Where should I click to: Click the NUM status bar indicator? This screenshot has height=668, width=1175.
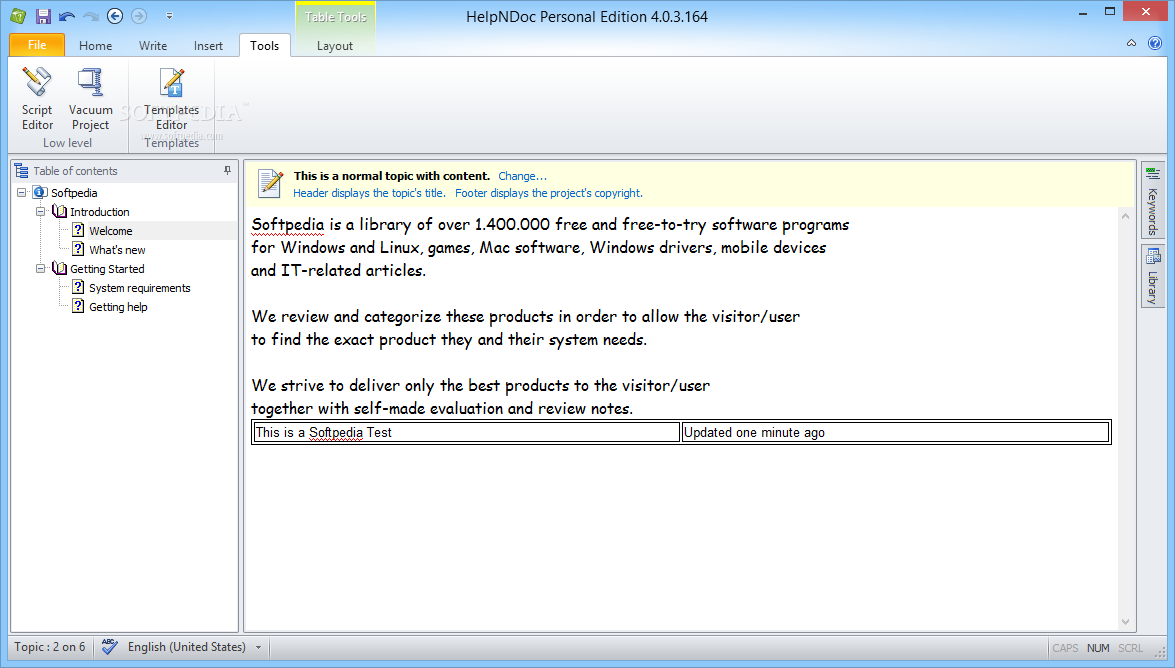[1098, 648]
